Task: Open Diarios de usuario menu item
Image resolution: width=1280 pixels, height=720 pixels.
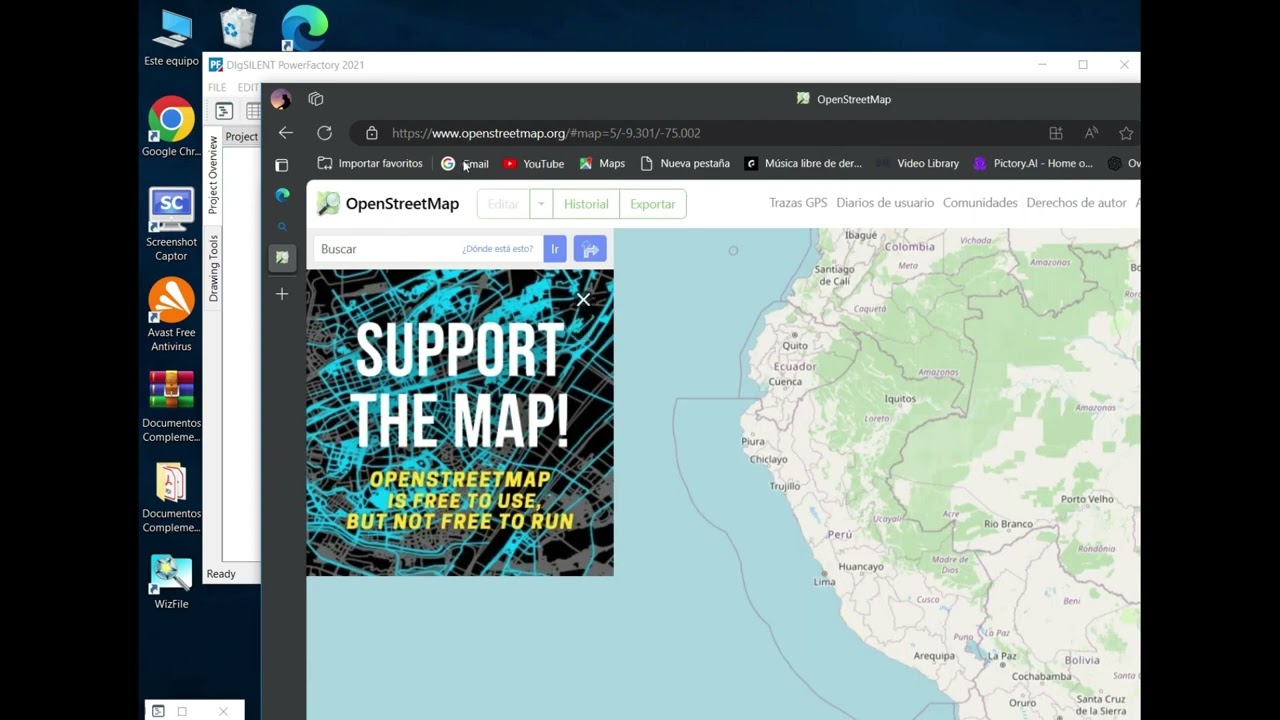Action: pos(885,203)
